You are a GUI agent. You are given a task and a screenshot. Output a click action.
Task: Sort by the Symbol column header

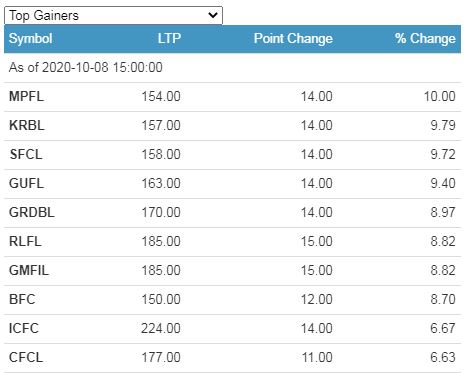pos(30,39)
